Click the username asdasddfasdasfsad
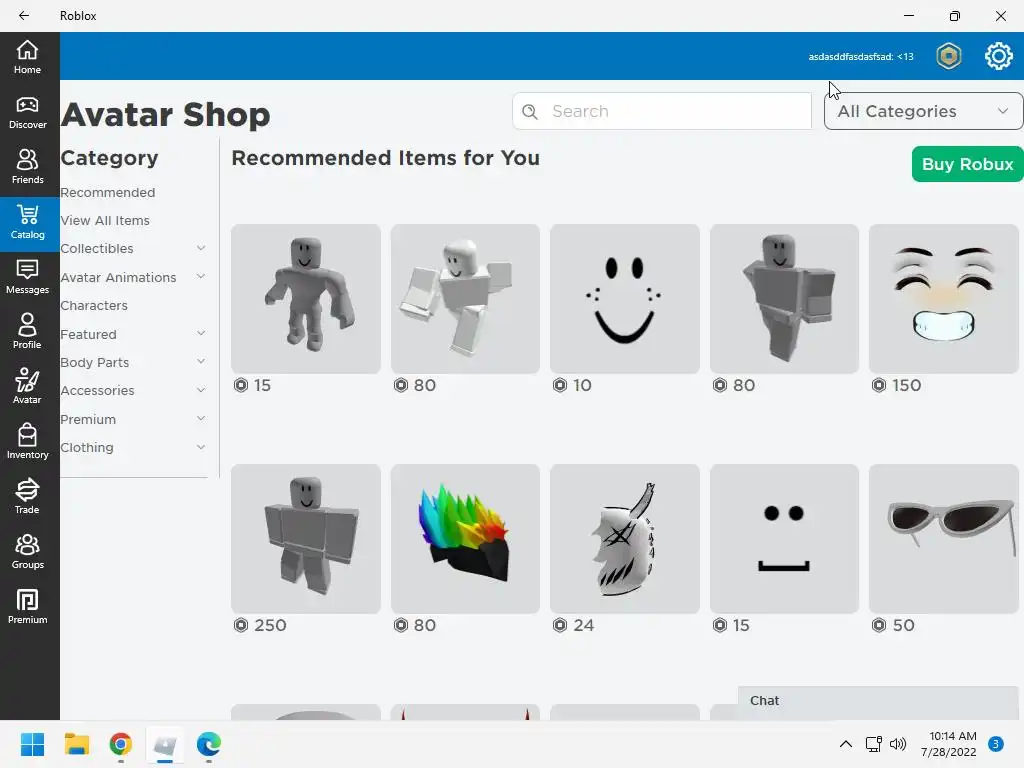Viewport: 1024px width, 768px height. (x=850, y=57)
